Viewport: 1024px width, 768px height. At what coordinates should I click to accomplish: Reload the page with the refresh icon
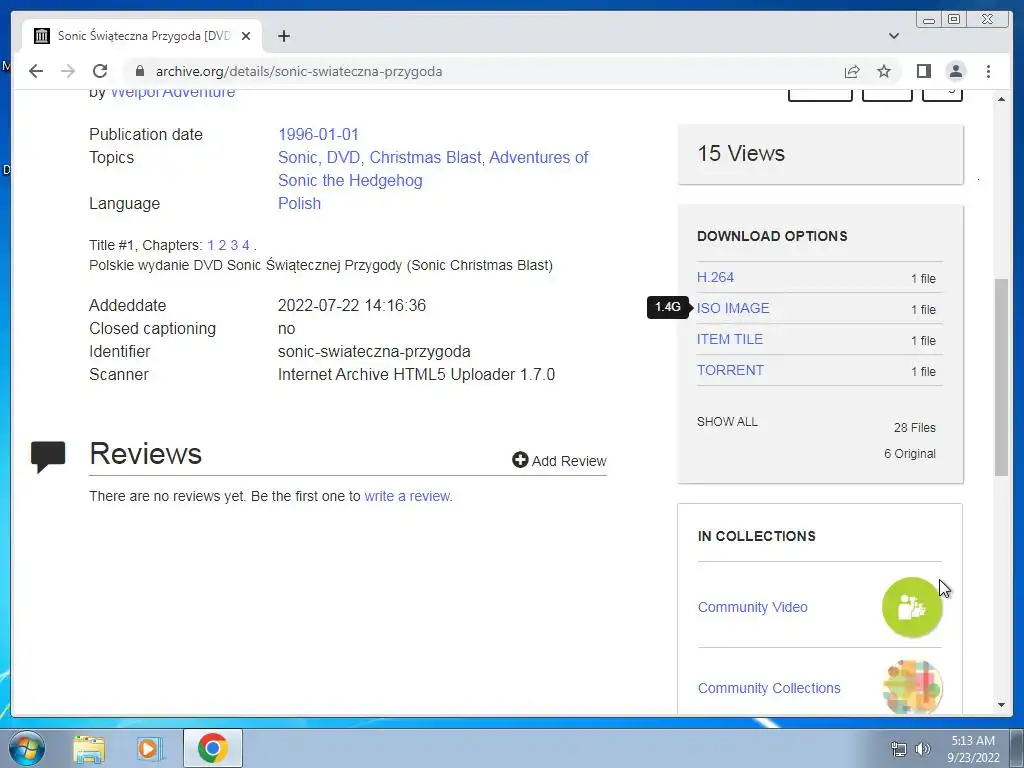(100, 71)
